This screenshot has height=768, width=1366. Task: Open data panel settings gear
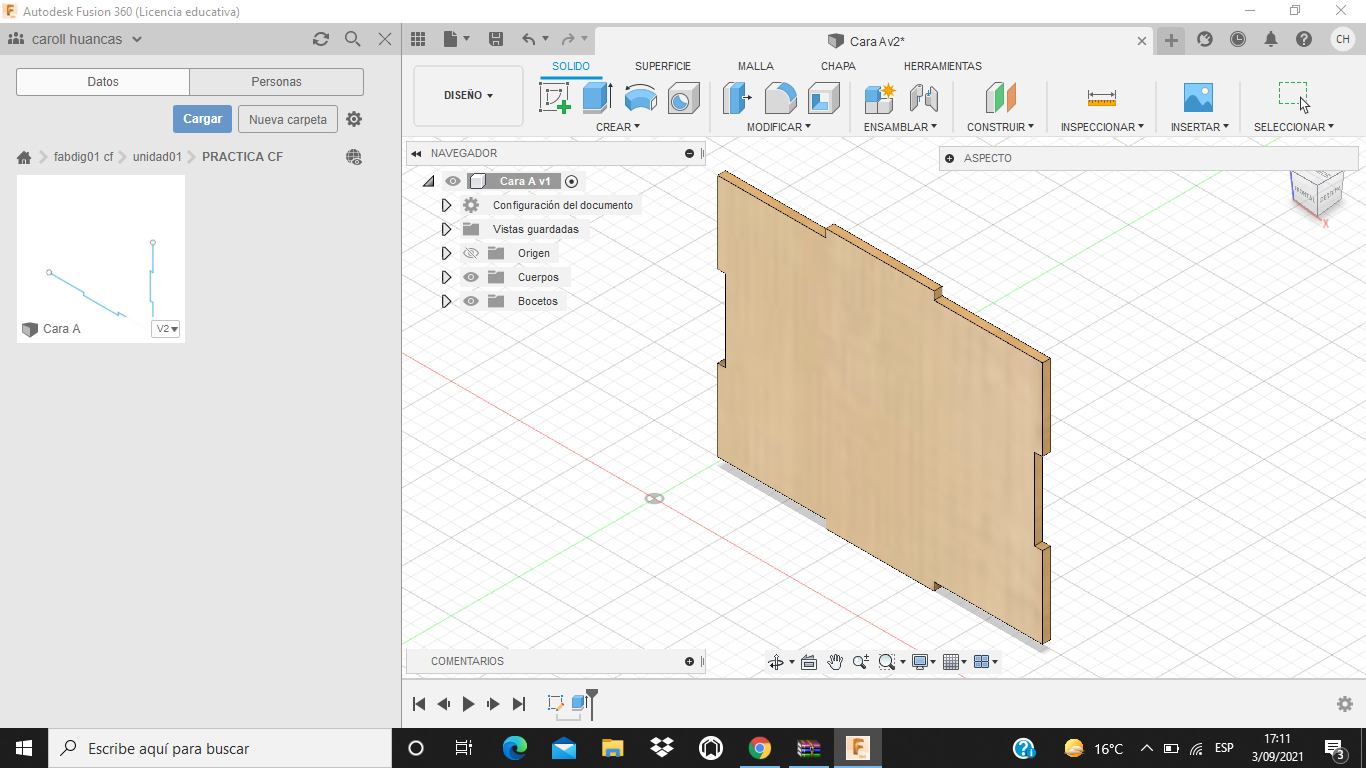354,119
